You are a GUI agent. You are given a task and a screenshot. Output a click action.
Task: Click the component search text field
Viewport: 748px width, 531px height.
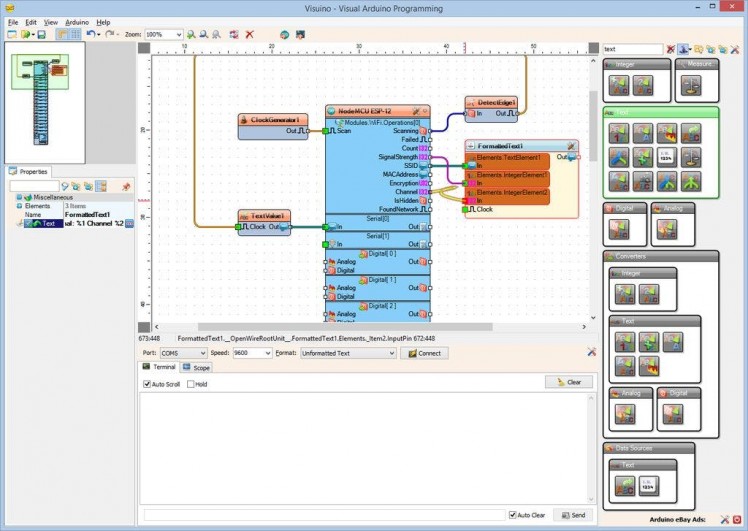pos(632,48)
